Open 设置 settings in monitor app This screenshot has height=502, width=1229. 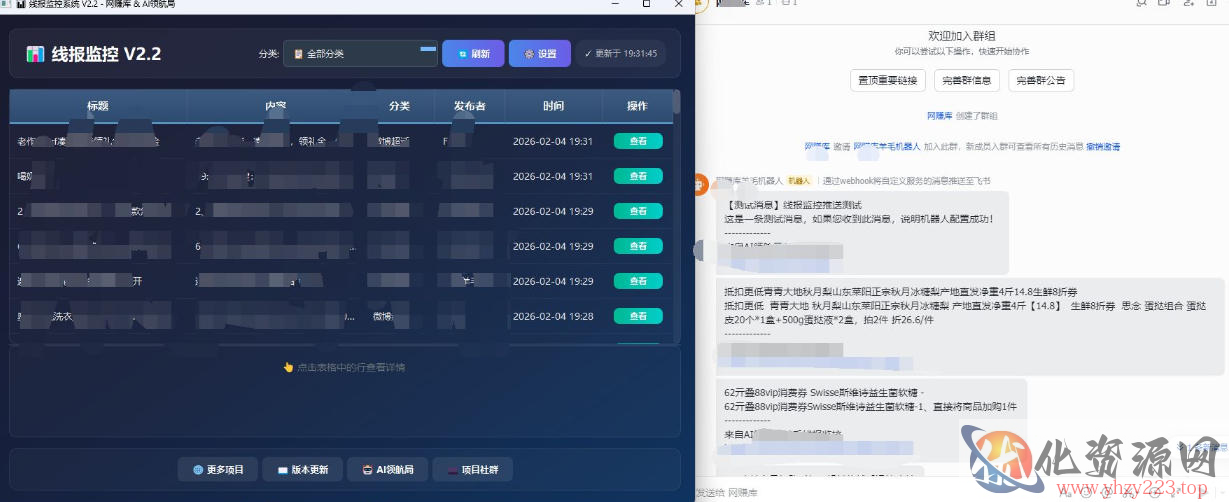click(540, 54)
